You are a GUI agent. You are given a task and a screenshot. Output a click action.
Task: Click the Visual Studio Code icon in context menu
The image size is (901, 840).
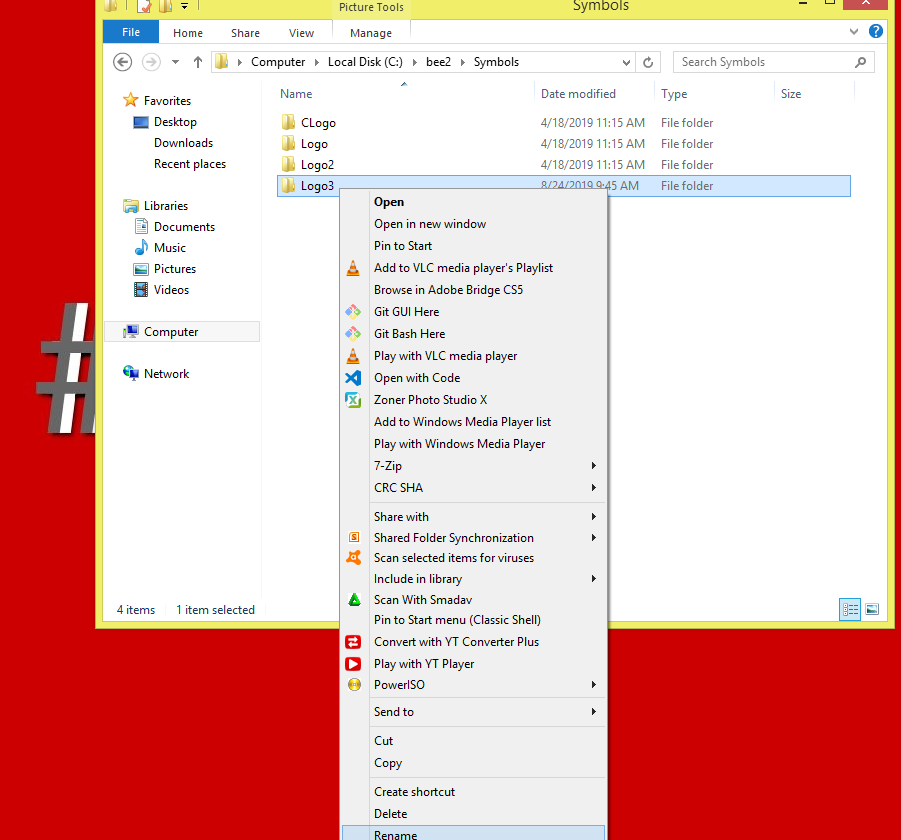(353, 378)
